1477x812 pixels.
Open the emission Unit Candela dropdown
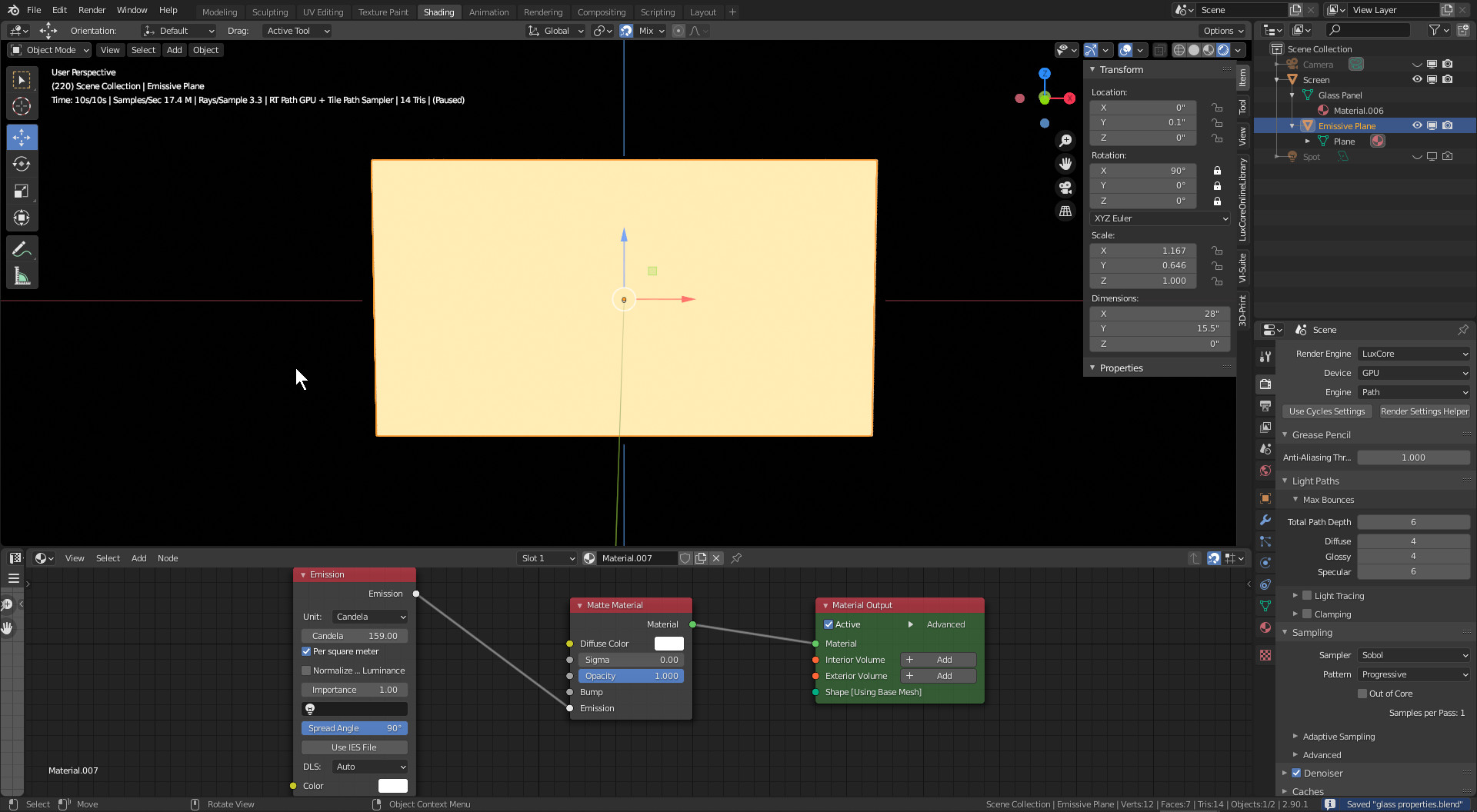(x=370, y=617)
